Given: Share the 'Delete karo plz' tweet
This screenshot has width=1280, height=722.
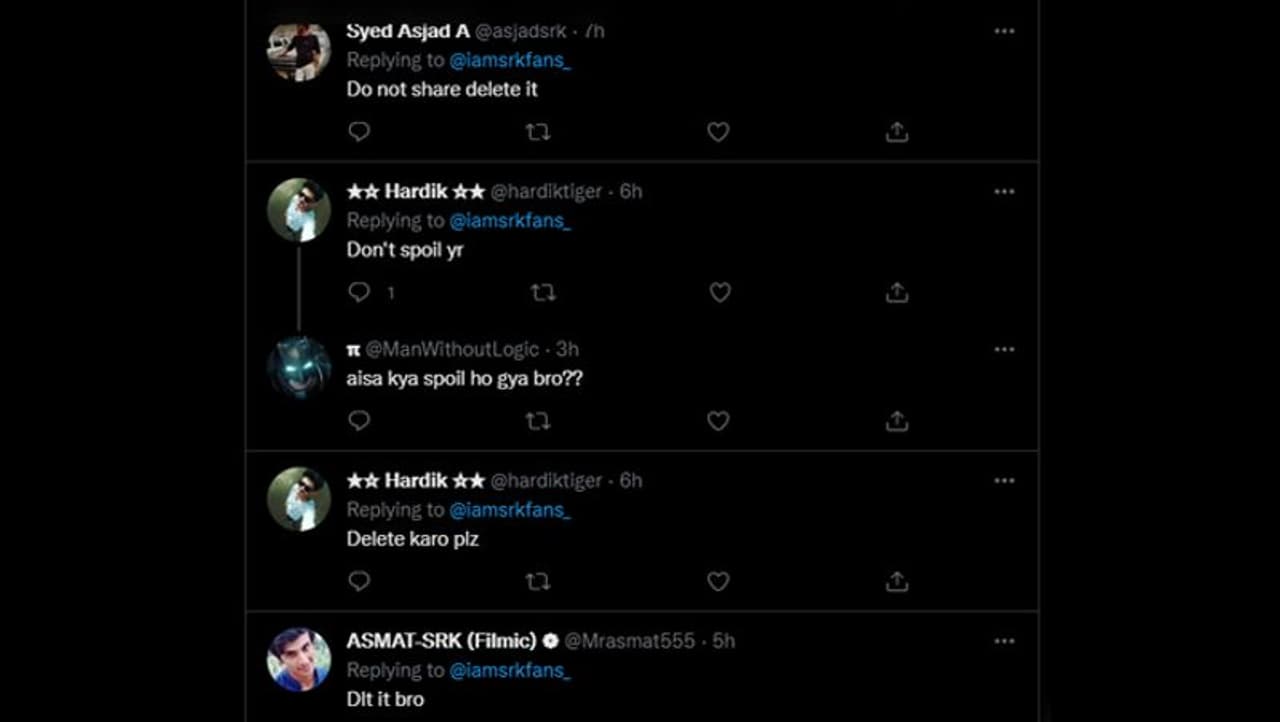Looking at the screenshot, I should [897, 581].
